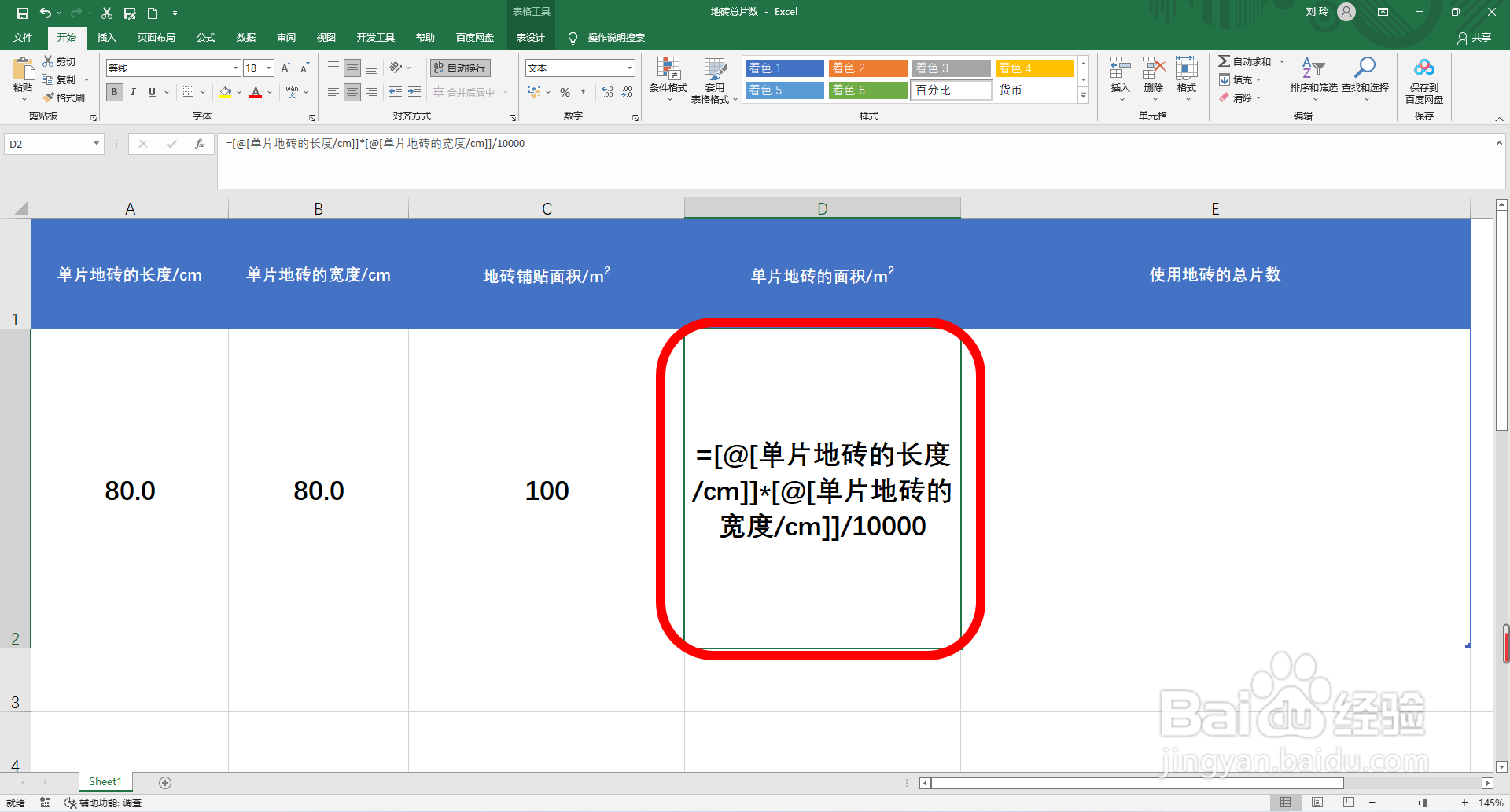Increase decimal places
Image resolution: width=1510 pixels, height=812 pixels.
(607, 92)
